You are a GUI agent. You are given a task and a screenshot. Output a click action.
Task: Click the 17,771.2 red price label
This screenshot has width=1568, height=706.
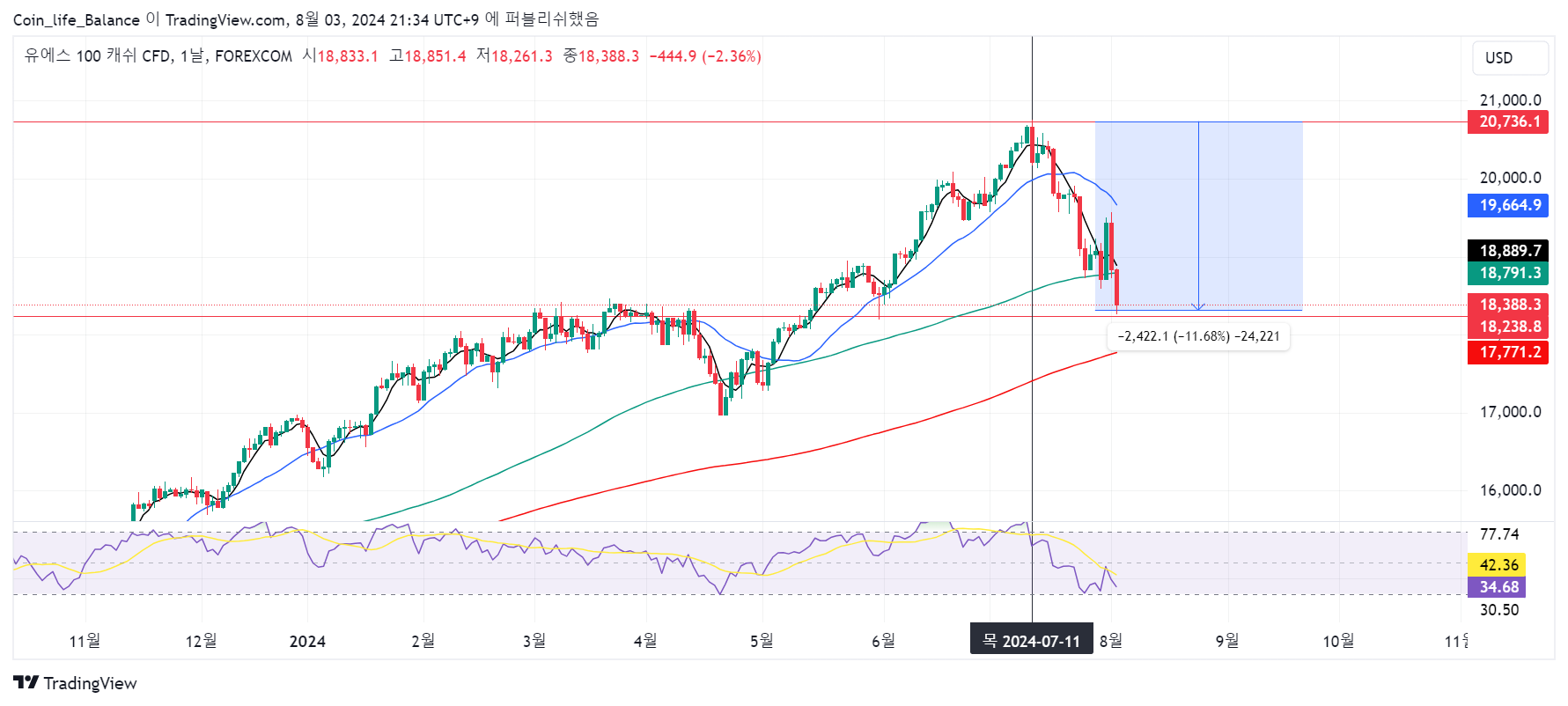1508,352
